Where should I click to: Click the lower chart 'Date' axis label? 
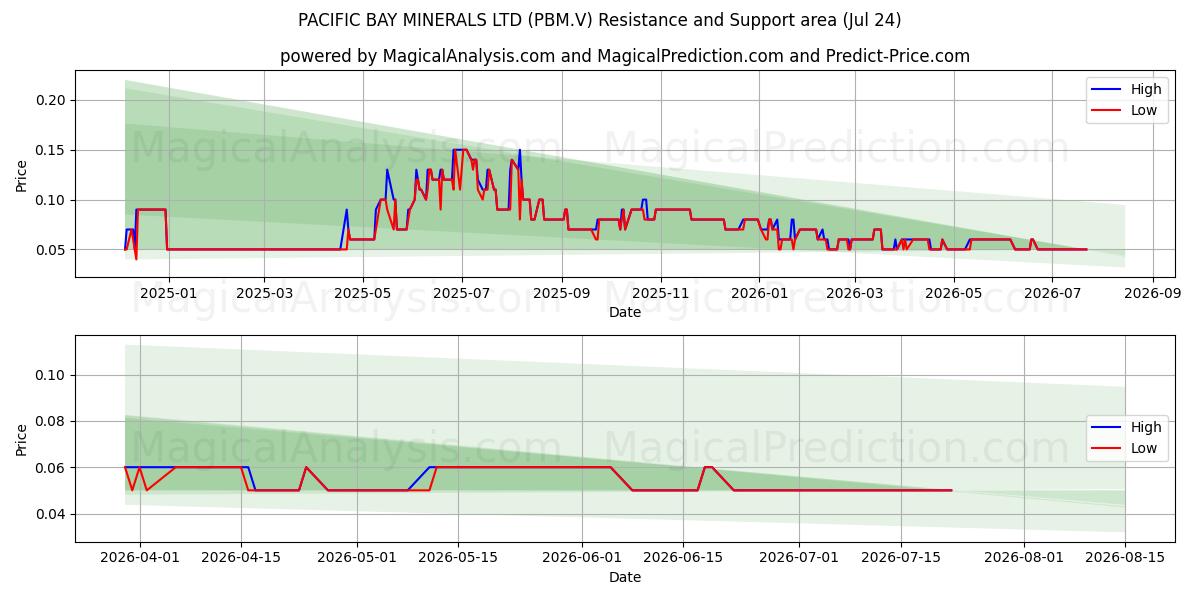(625, 577)
